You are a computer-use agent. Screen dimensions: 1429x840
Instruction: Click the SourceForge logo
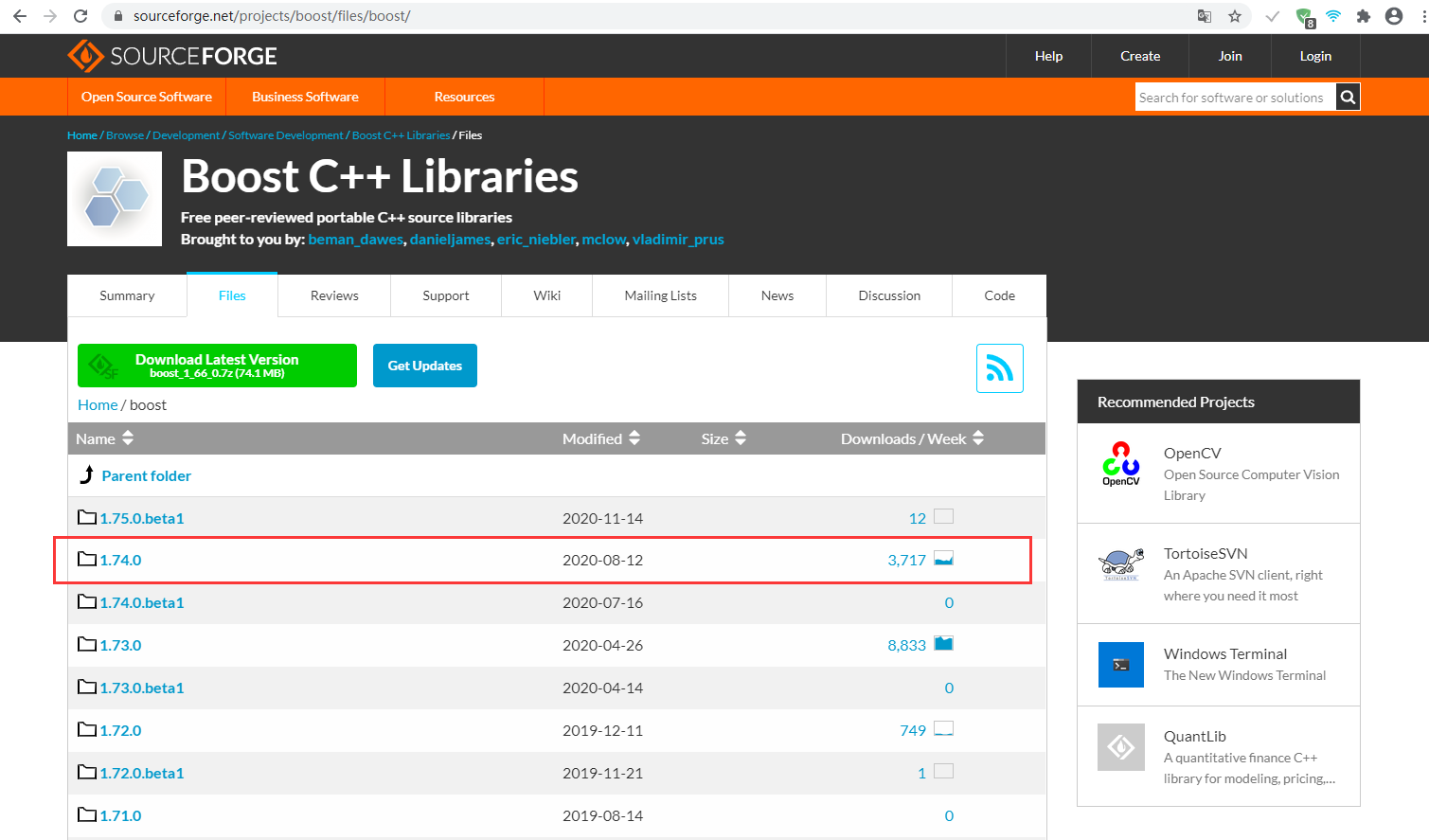tap(172, 56)
